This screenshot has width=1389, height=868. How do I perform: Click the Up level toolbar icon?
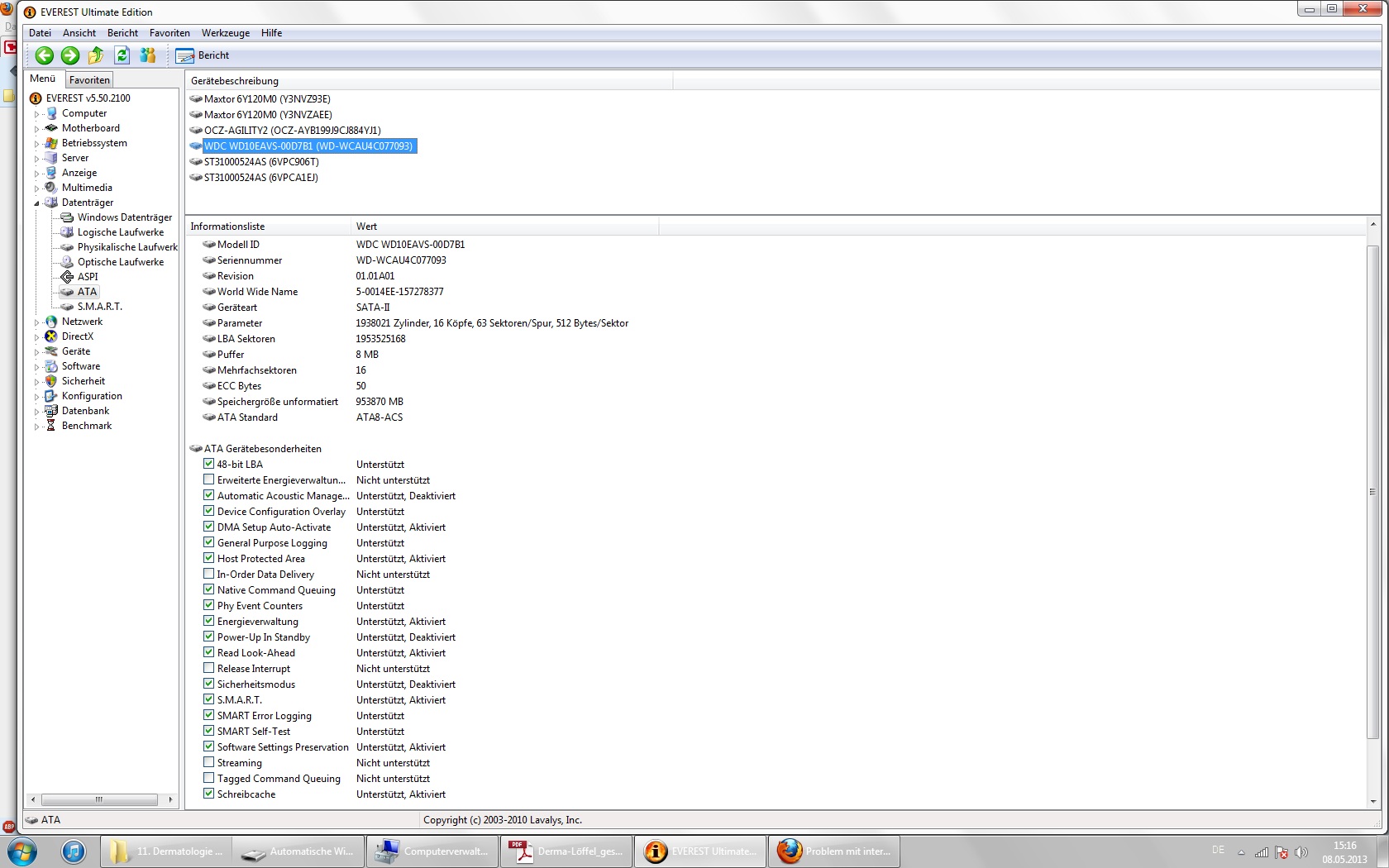(x=96, y=55)
